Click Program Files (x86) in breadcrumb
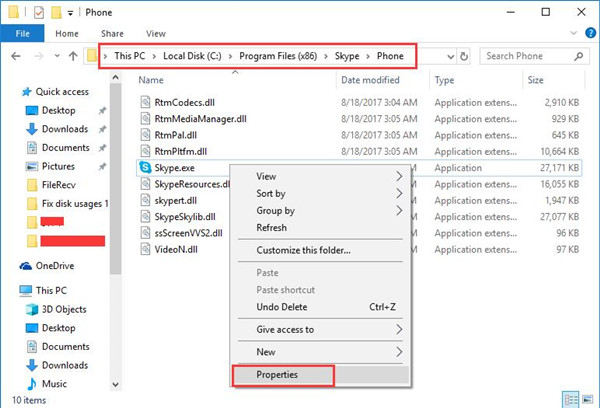Image resolution: width=600 pixels, height=408 pixels. point(278,56)
